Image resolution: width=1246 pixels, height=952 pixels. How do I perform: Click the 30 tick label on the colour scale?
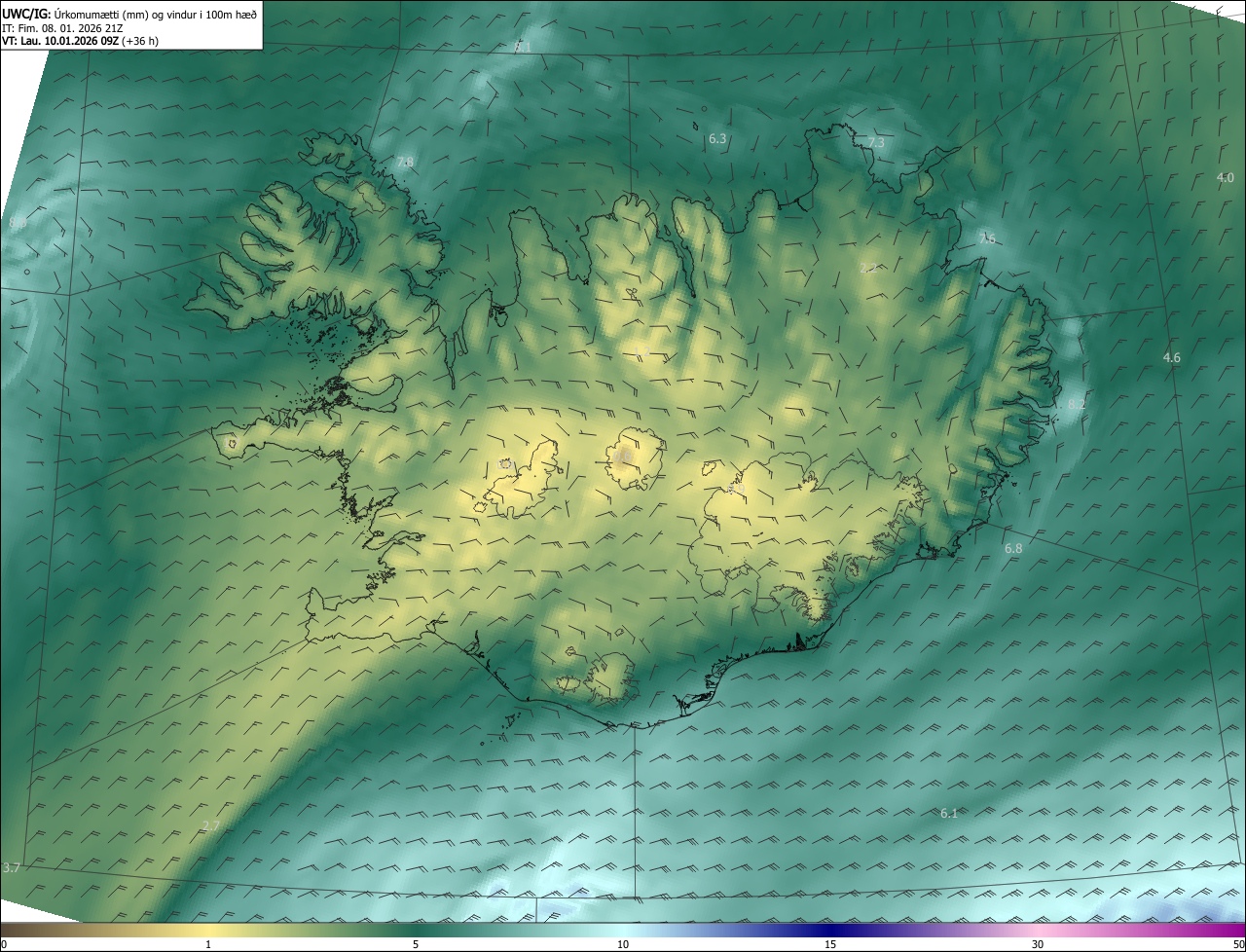point(1038,944)
